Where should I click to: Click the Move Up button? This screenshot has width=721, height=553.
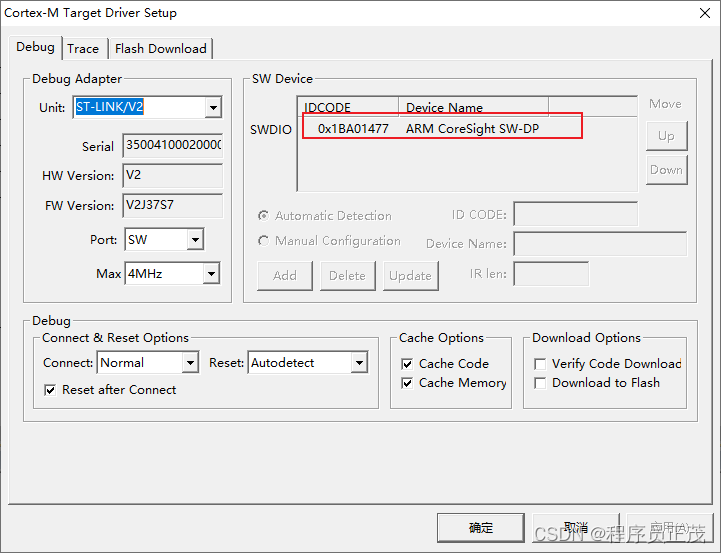pos(667,136)
